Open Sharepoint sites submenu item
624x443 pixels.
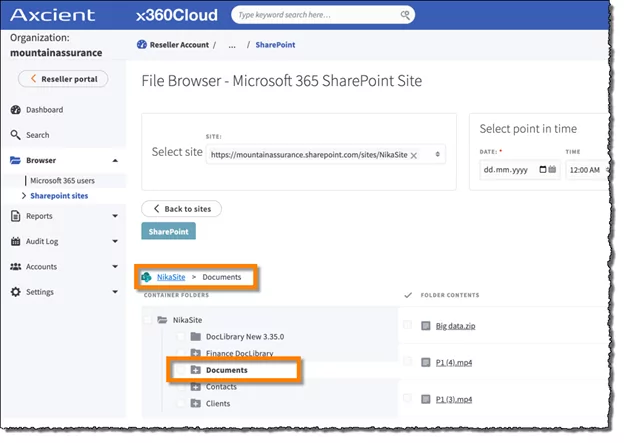[x=59, y=196]
